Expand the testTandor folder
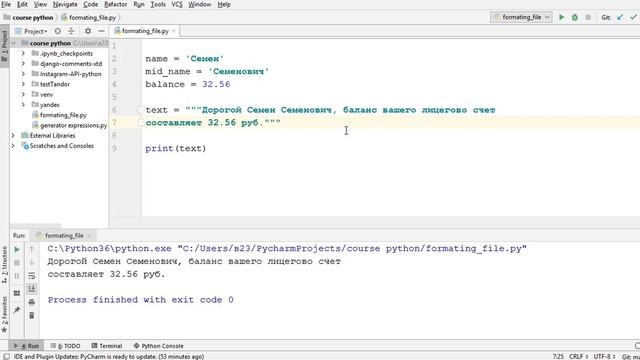 (x=23, y=84)
